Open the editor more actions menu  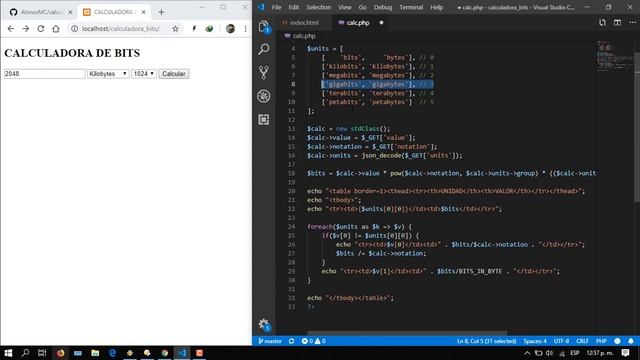632,22
